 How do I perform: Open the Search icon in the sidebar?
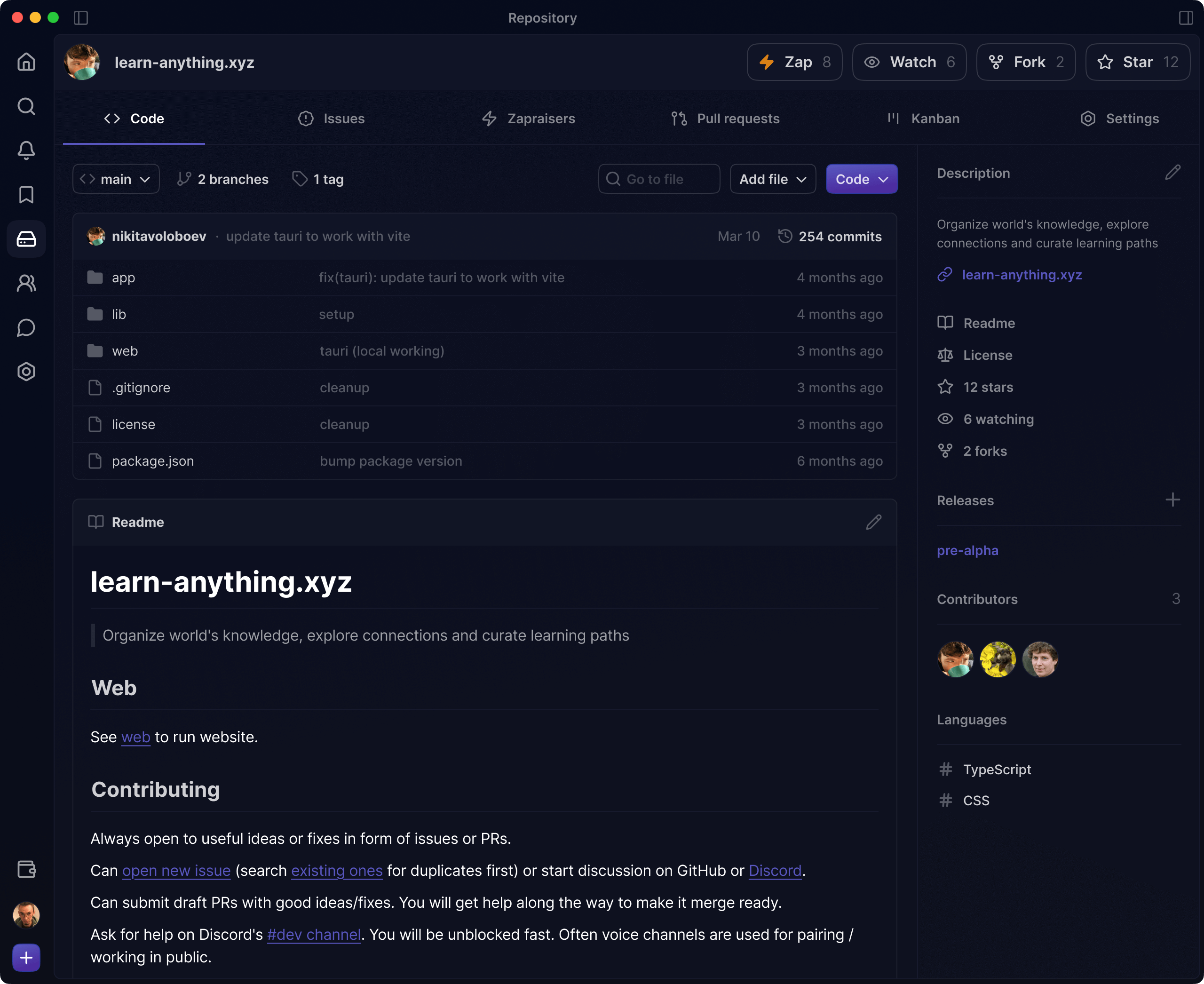click(26, 106)
